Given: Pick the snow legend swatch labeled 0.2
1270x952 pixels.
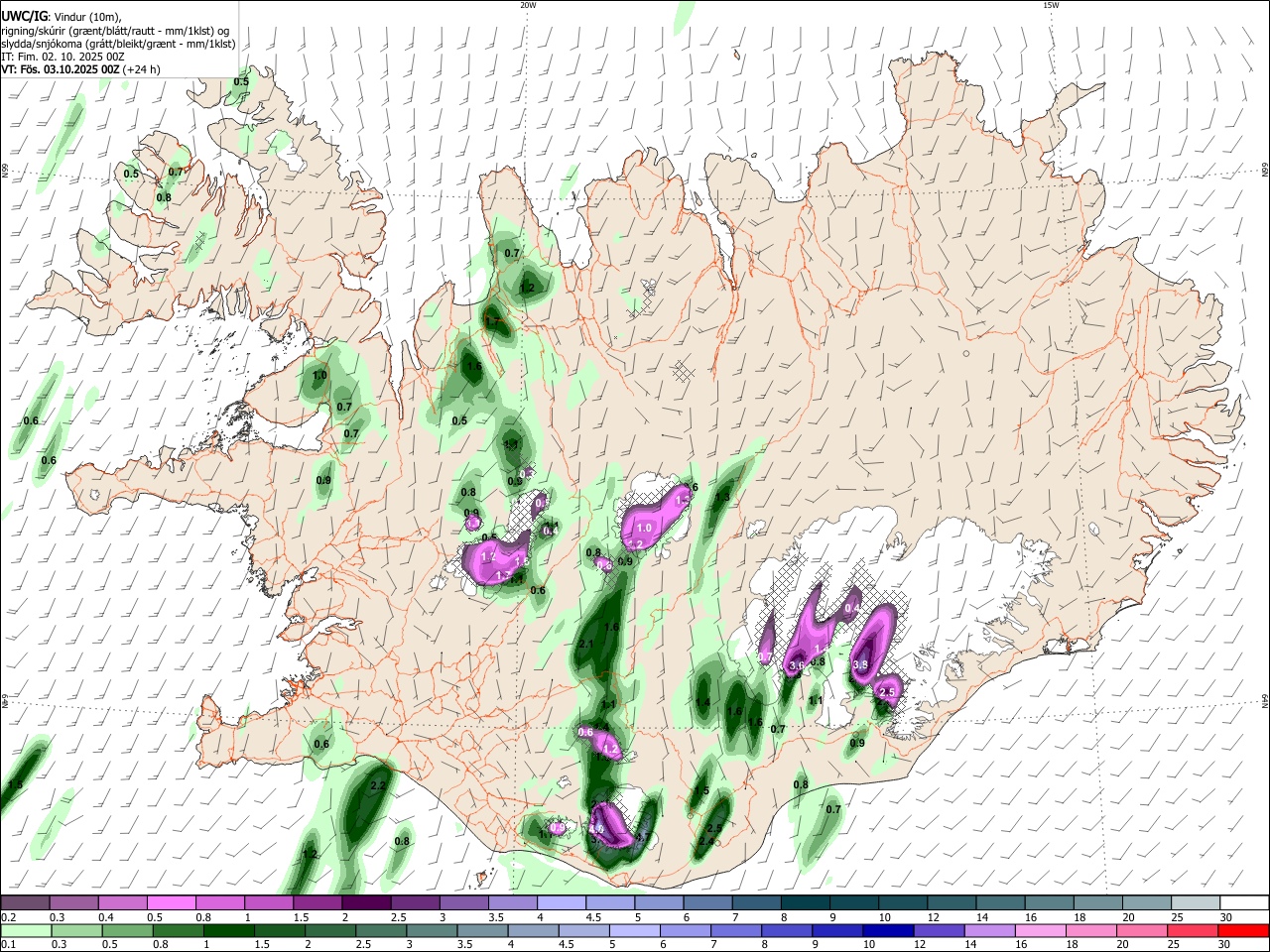Looking at the screenshot, I should [27, 902].
